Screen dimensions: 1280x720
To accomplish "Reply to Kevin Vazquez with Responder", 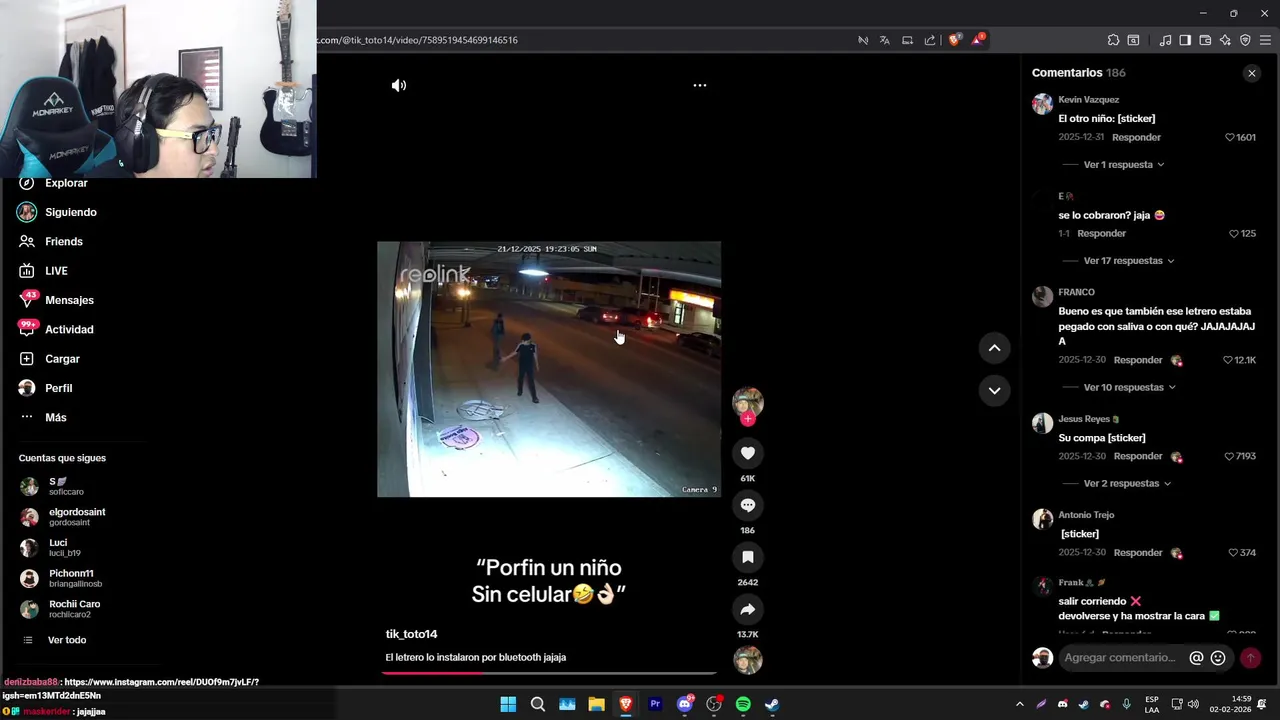I will tap(1136, 137).
